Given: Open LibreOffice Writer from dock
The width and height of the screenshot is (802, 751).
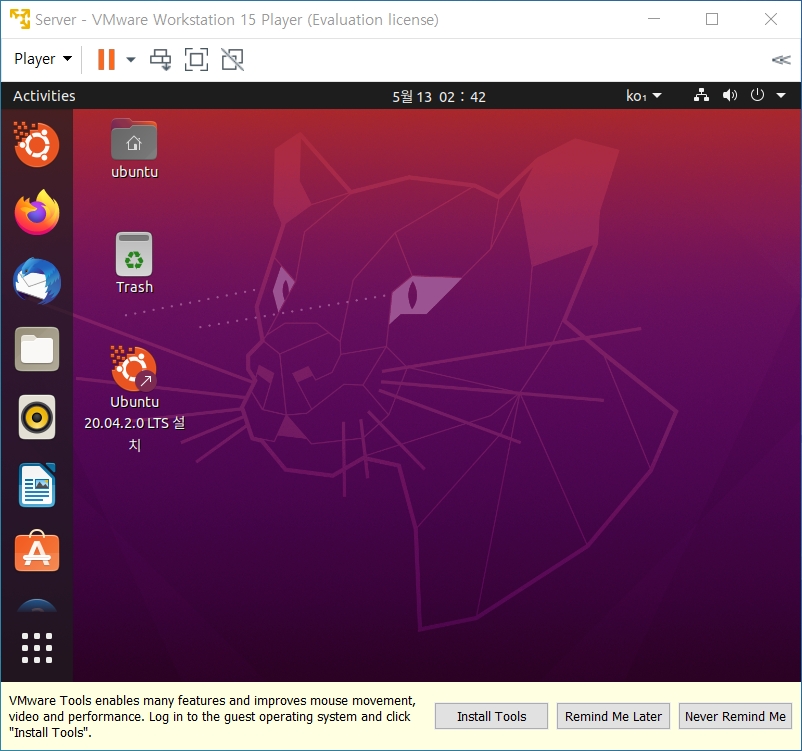Looking at the screenshot, I should [37, 485].
